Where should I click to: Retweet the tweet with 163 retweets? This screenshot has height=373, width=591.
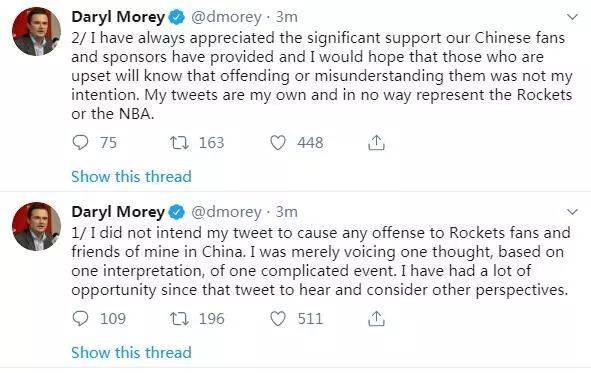(x=179, y=143)
